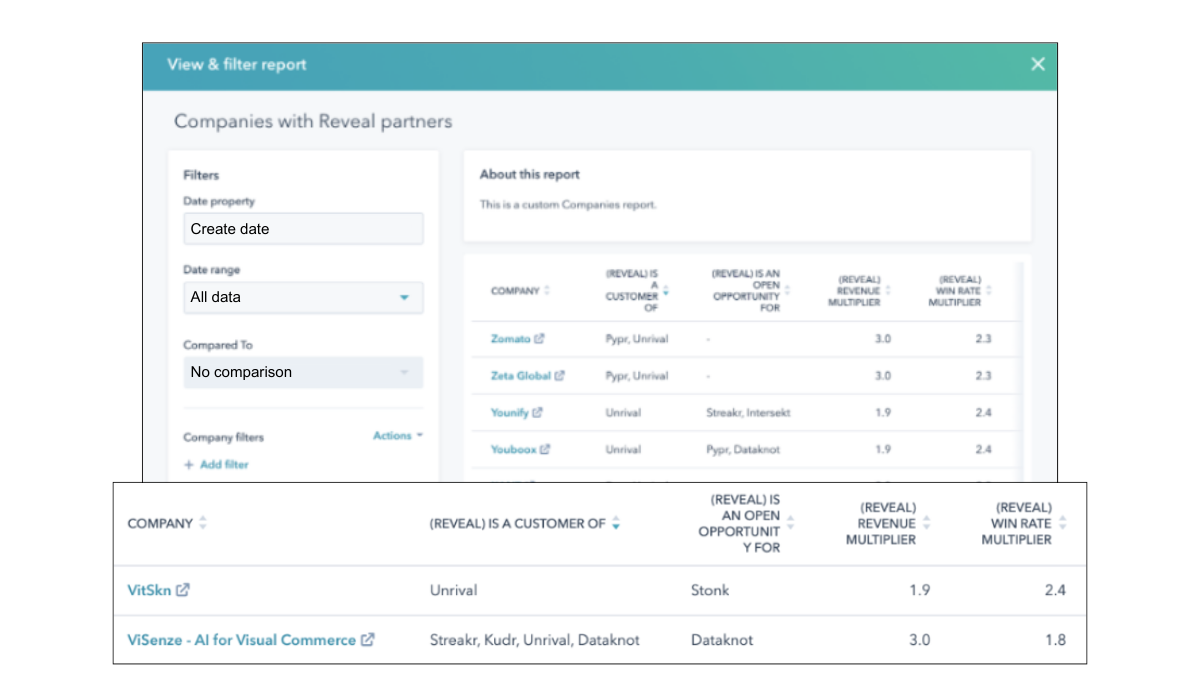The height and width of the screenshot is (700, 1200).
Task: Open ViSenze - AI for Visual Commerce link
Action: (242, 640)
